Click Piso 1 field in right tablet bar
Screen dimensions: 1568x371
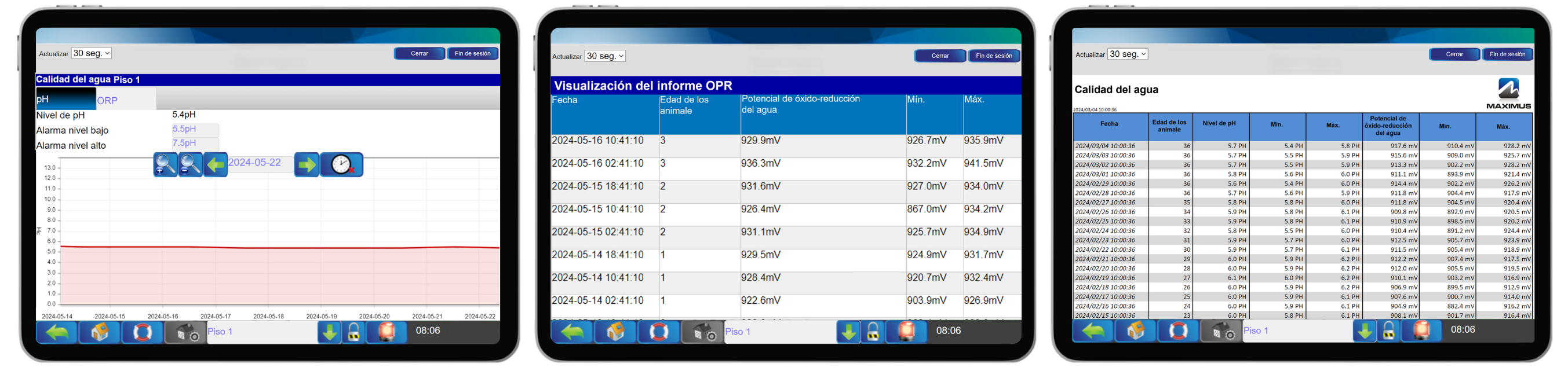1297,331
